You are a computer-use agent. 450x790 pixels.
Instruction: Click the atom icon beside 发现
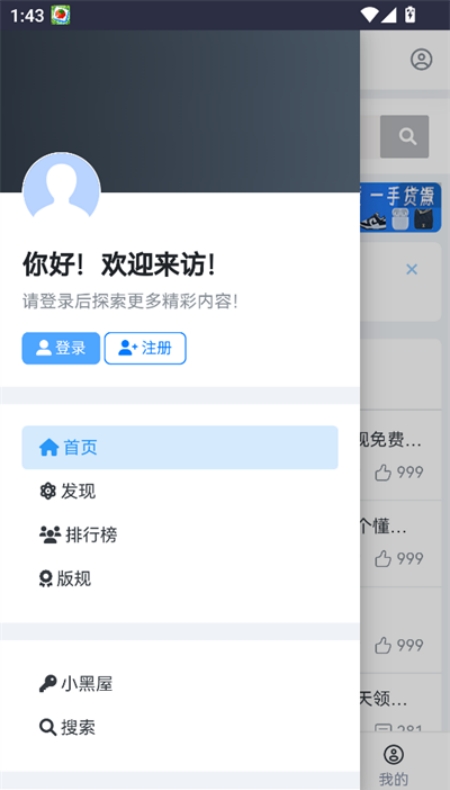[x=47, y=491]
